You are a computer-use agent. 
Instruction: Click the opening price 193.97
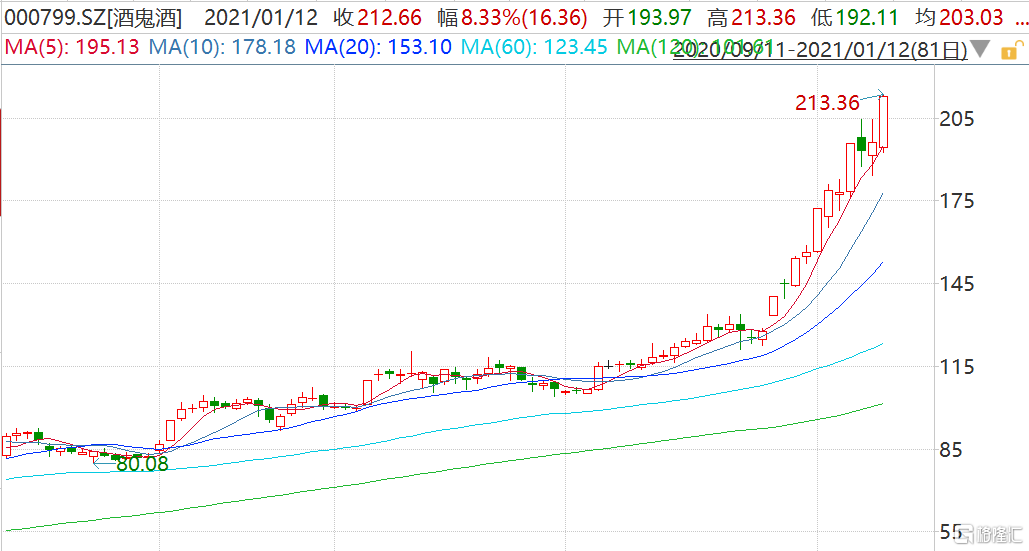tap(660, 17)
